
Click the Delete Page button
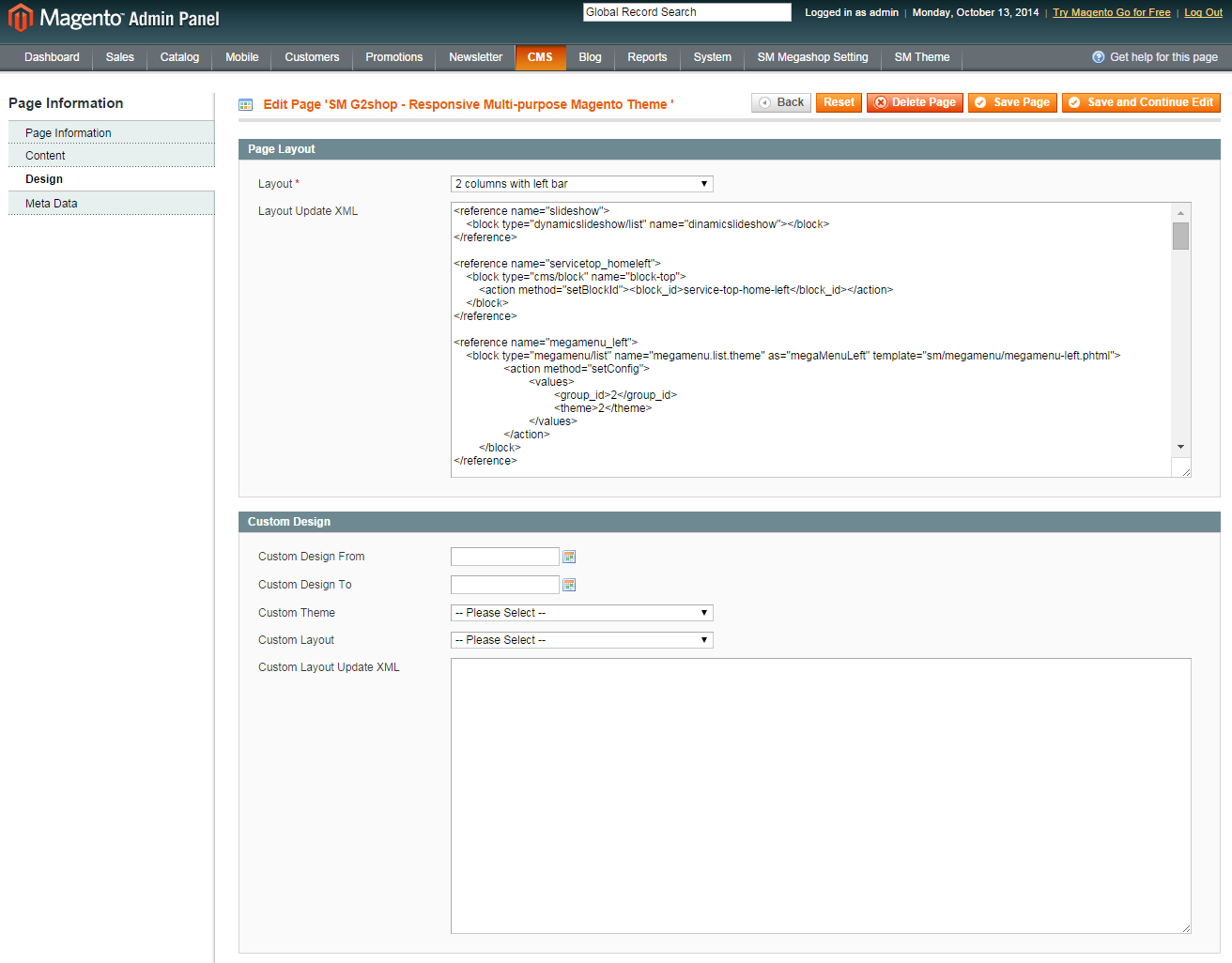(x=915, y=102)
